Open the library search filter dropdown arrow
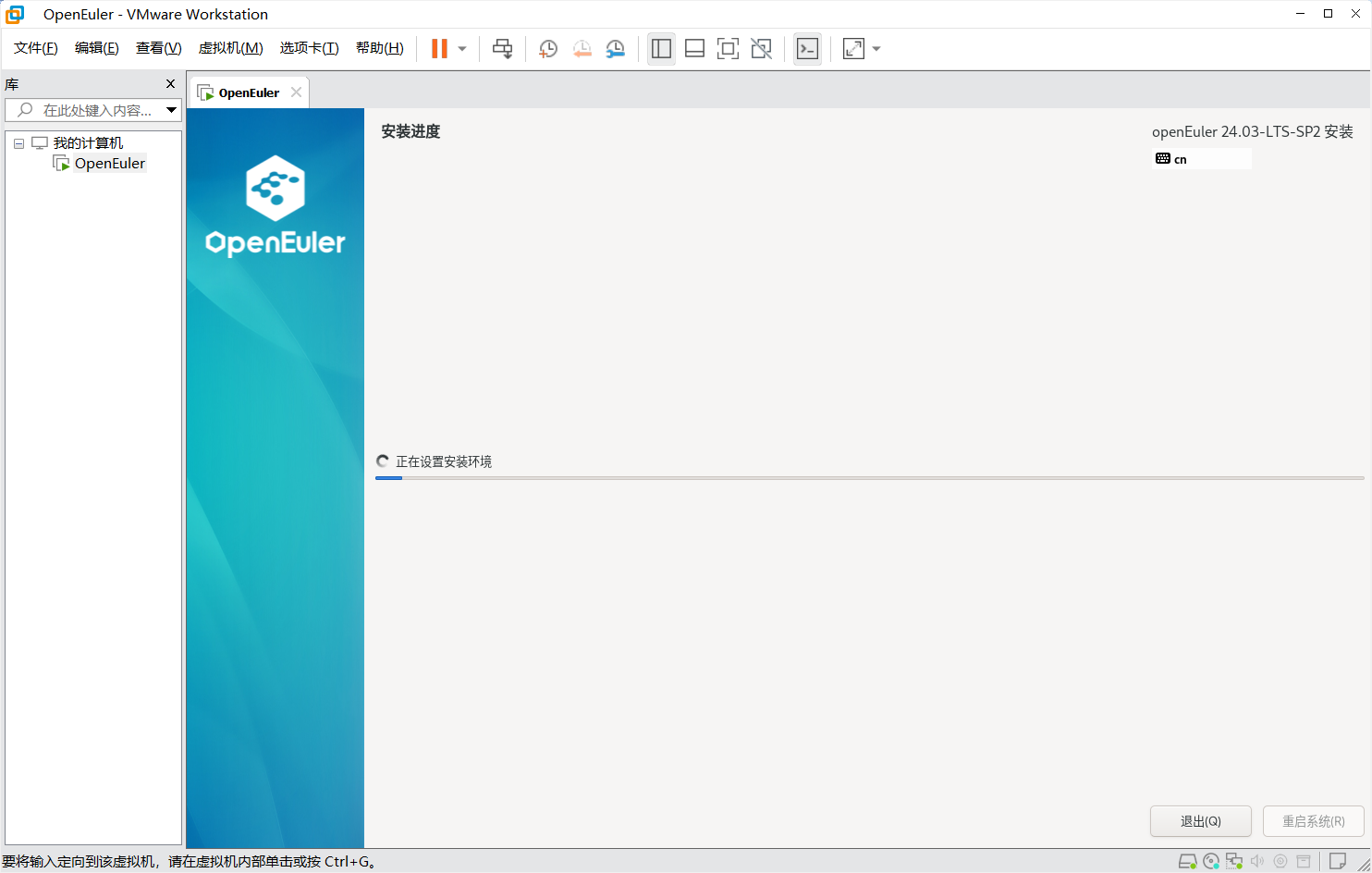This screenshot has height=873, width=1372. pos(172,110)
